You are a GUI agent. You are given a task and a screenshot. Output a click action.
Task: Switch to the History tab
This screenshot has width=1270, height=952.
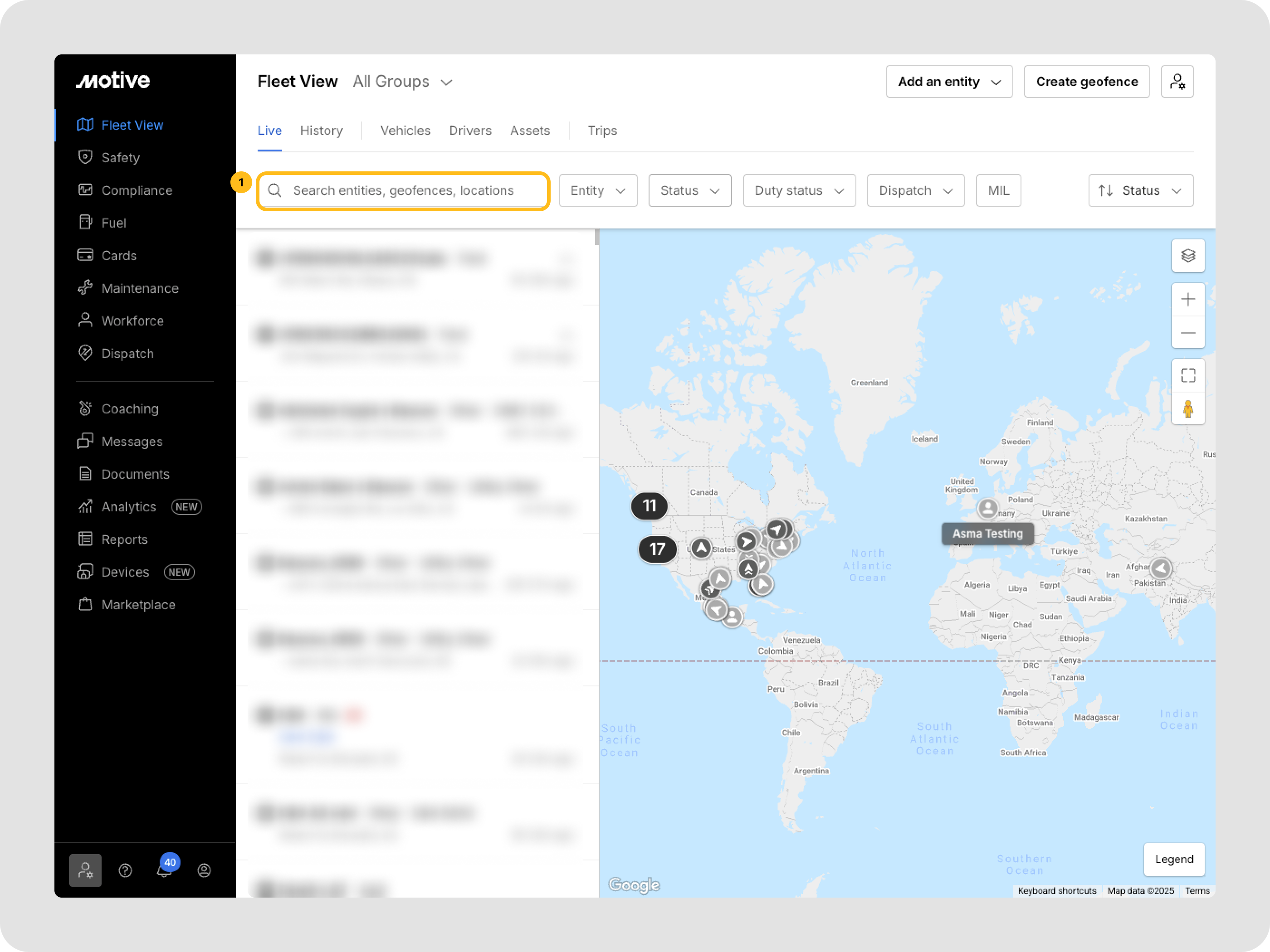322,130
